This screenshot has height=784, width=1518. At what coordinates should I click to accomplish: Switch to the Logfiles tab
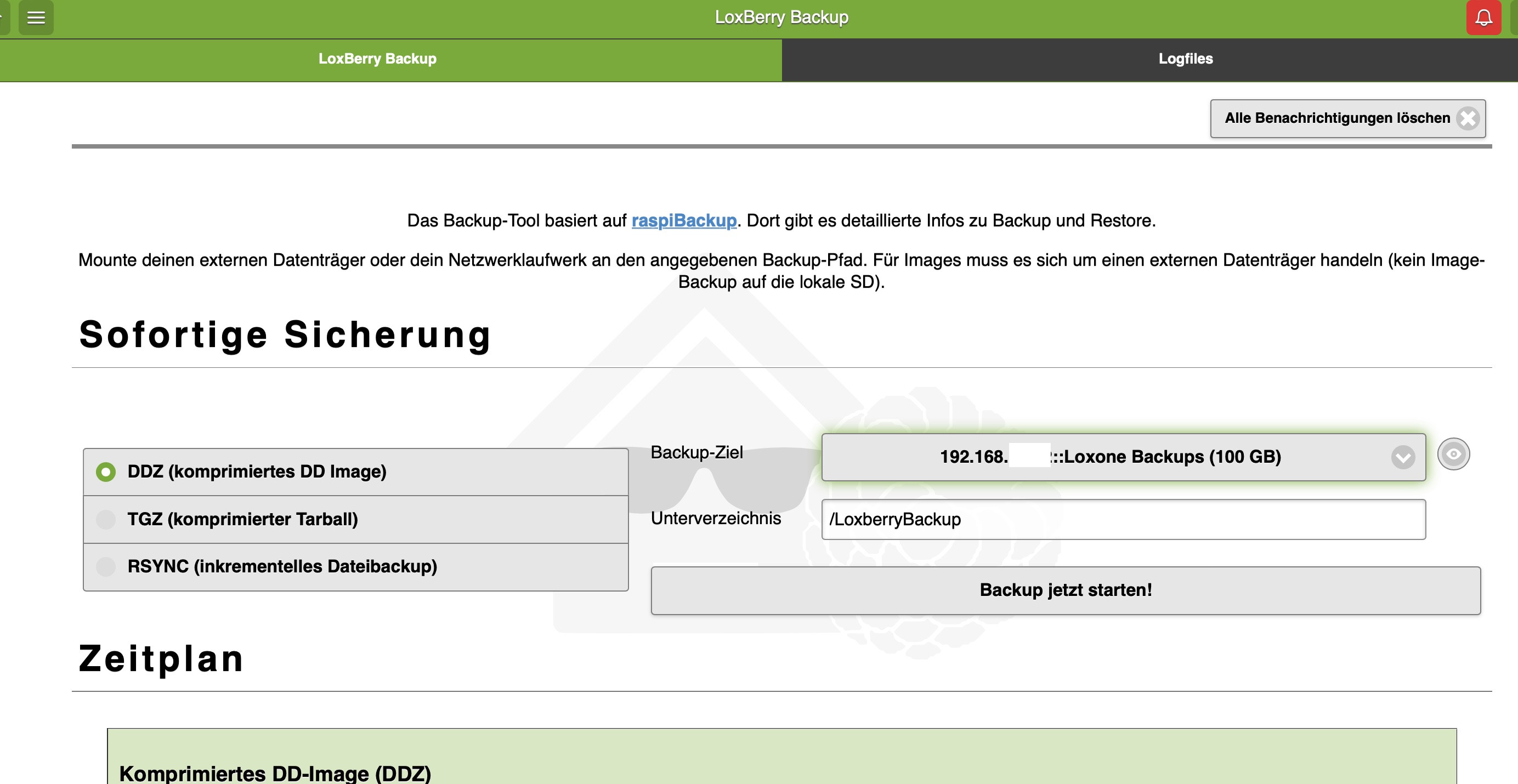tap(1185, 59)
